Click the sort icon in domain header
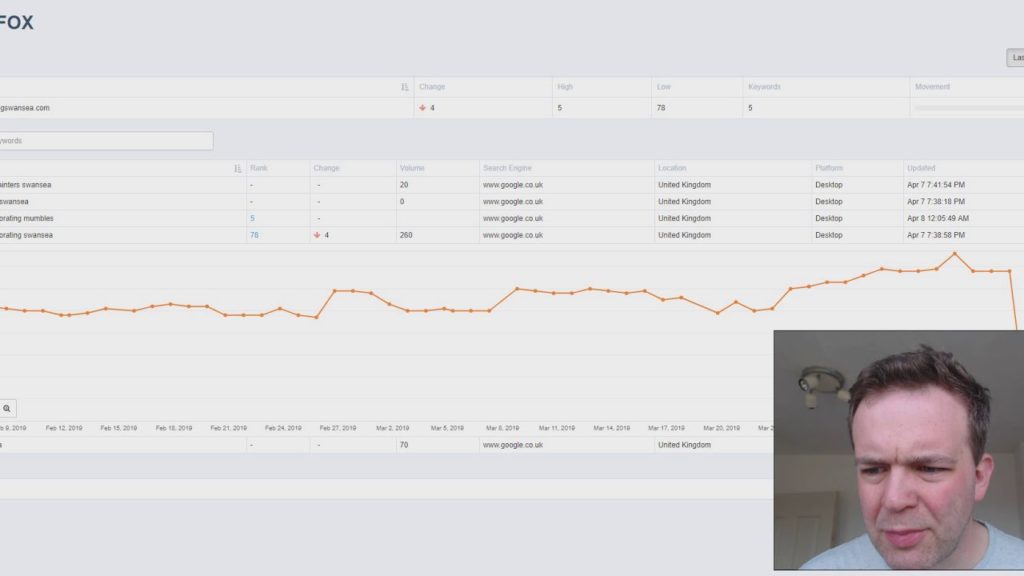Viewport: 1024px width, 576px height. 404,87
